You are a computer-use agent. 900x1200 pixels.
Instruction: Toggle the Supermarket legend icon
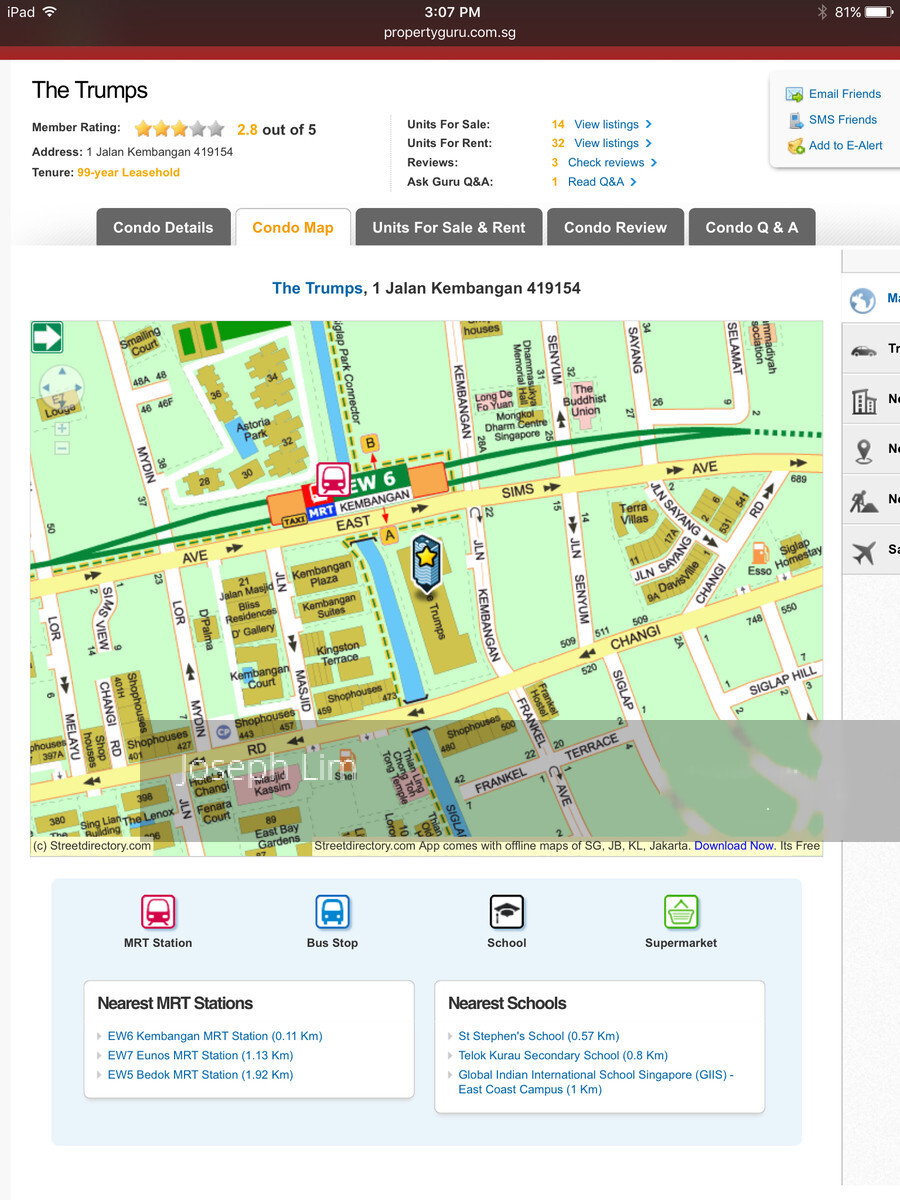coord(681,912)
